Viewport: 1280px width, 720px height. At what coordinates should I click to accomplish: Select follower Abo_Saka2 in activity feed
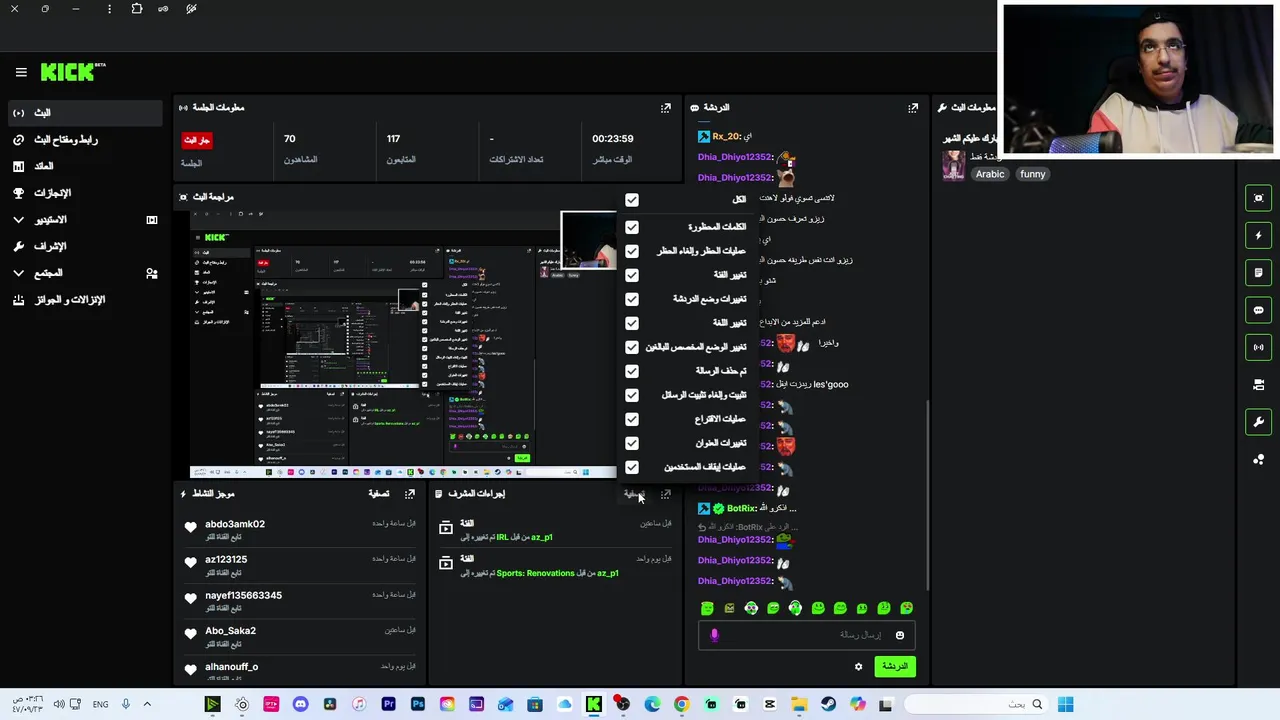click(231, 631)
